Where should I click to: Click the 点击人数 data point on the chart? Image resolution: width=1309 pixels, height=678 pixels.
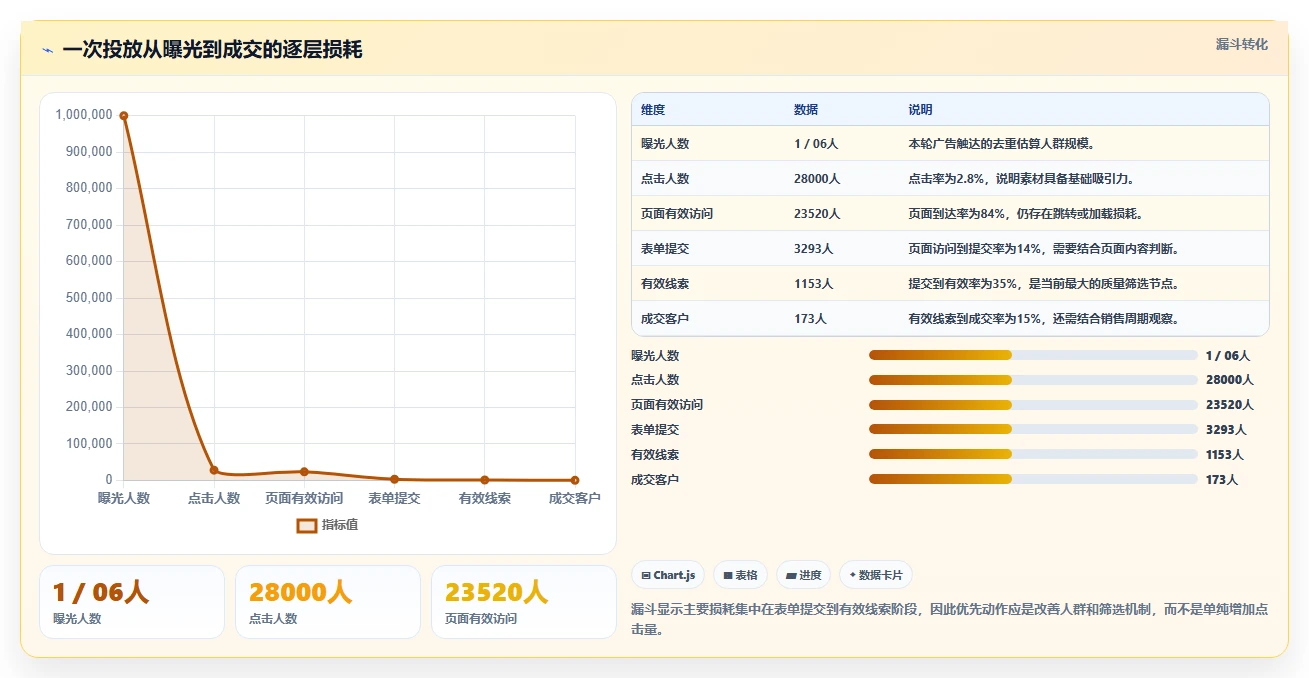tap(214, 470)
